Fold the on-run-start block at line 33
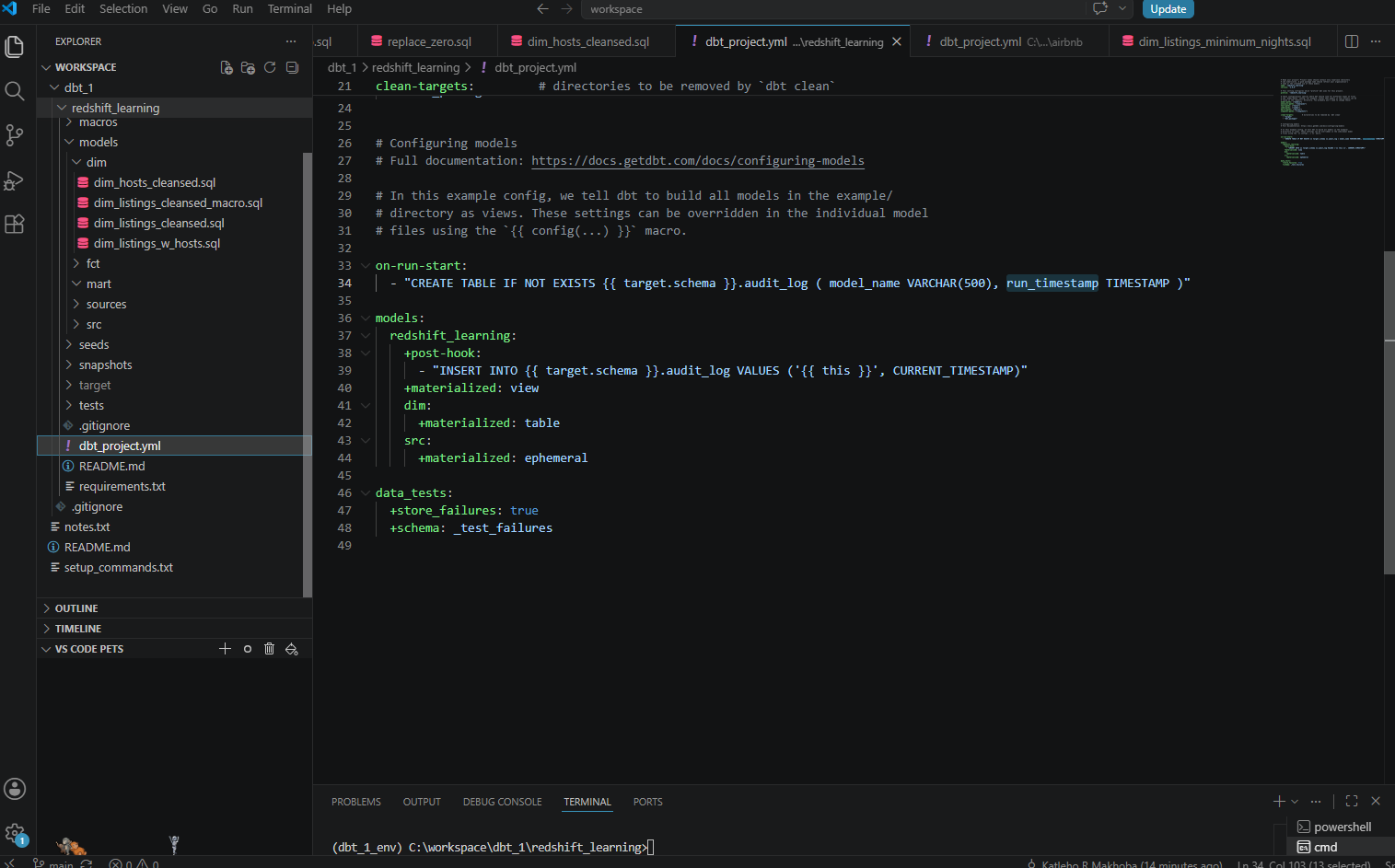This screenshot has height=868, width=1395. [366, 266]
